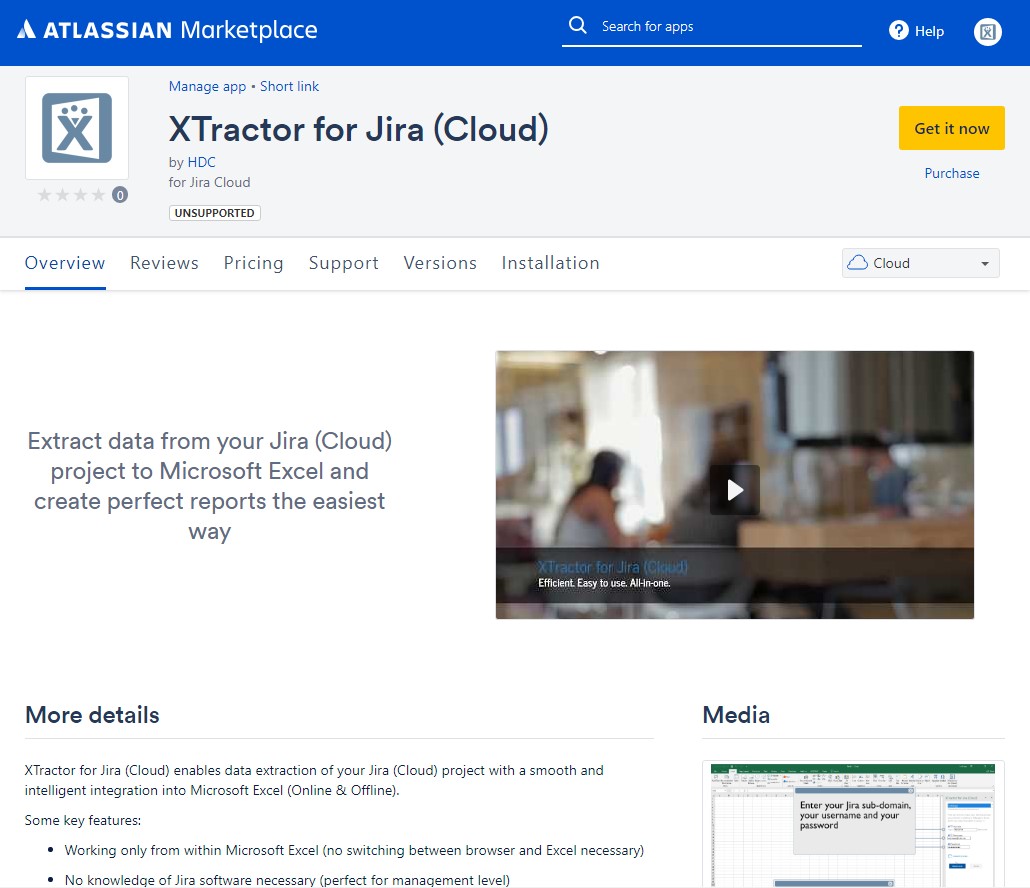Click the video preview thumbnail image
This screenshot has height=888, width=1030.
coord(734,485)
